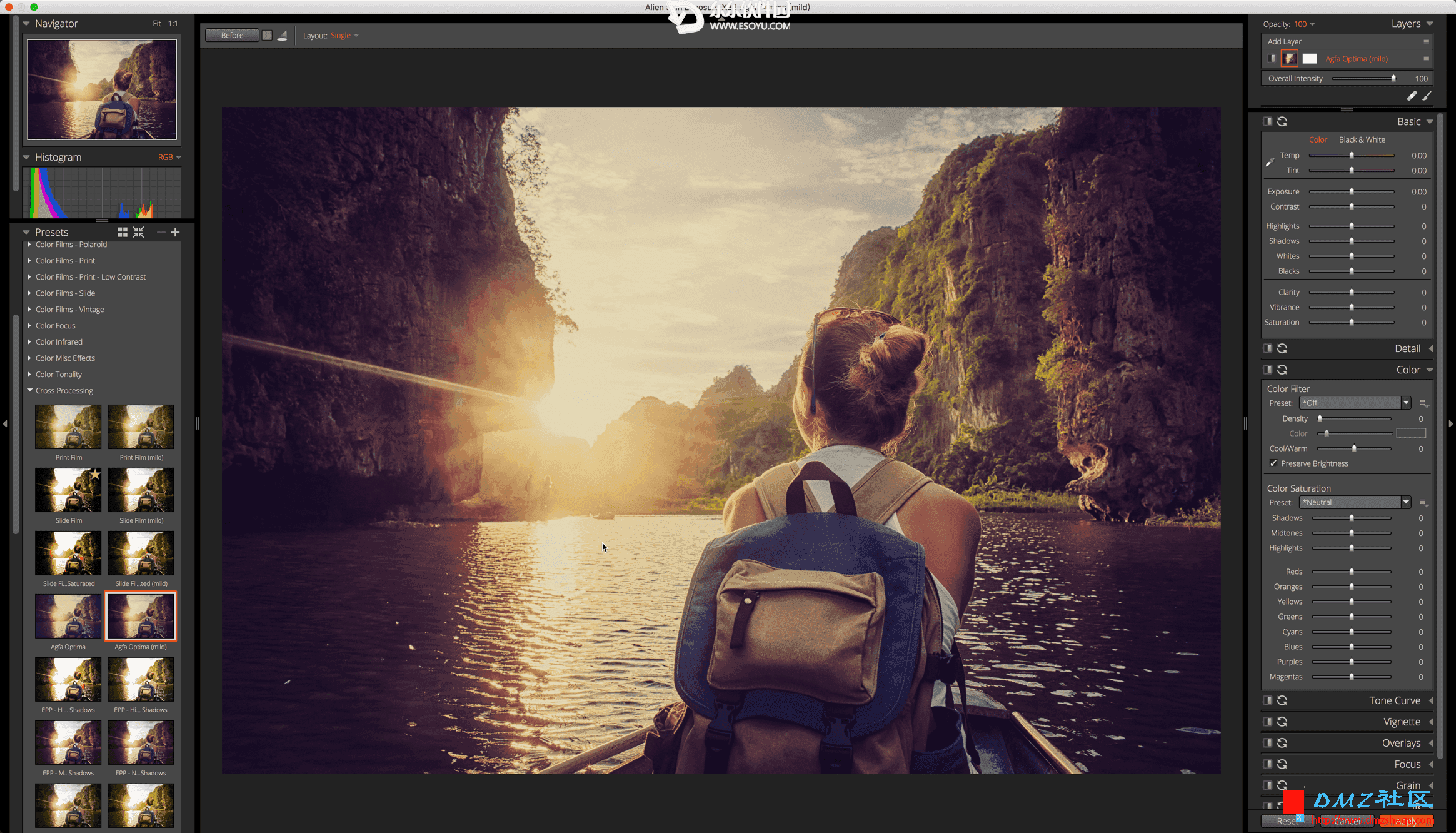Select the Color mode tab in Basic
The height and width of the screenshot is (833, 1456).
[x=1318, y=139]
